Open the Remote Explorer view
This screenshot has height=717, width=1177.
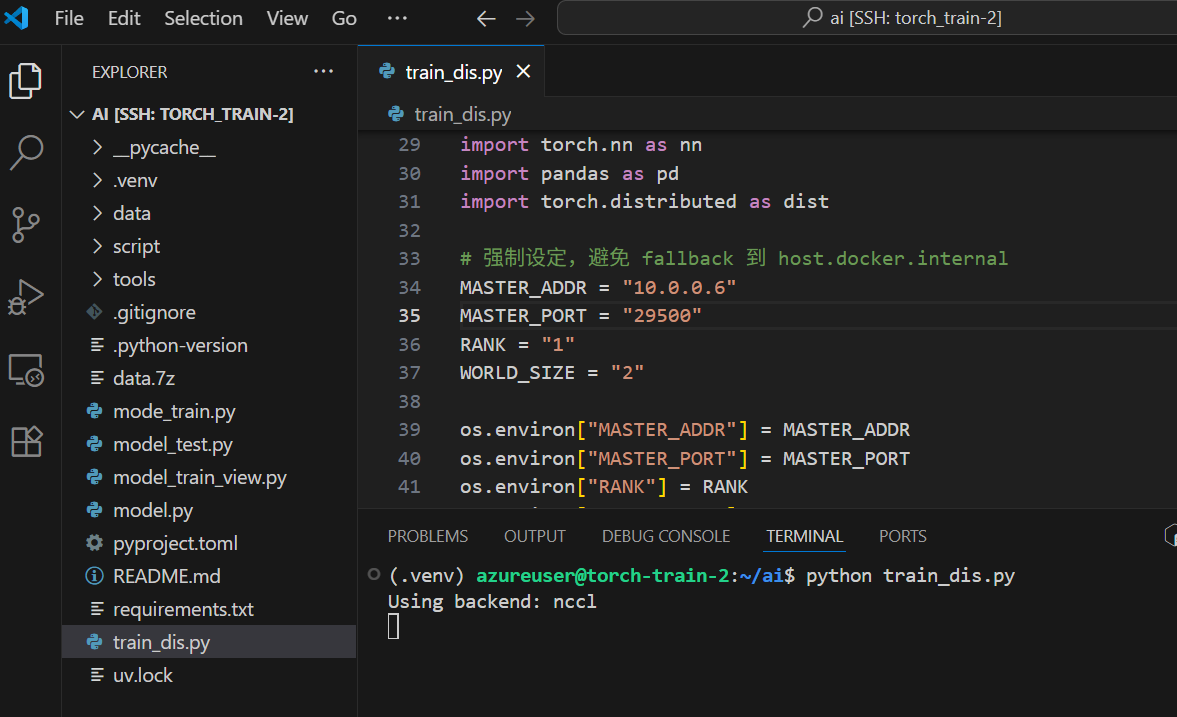coord(26,370)
